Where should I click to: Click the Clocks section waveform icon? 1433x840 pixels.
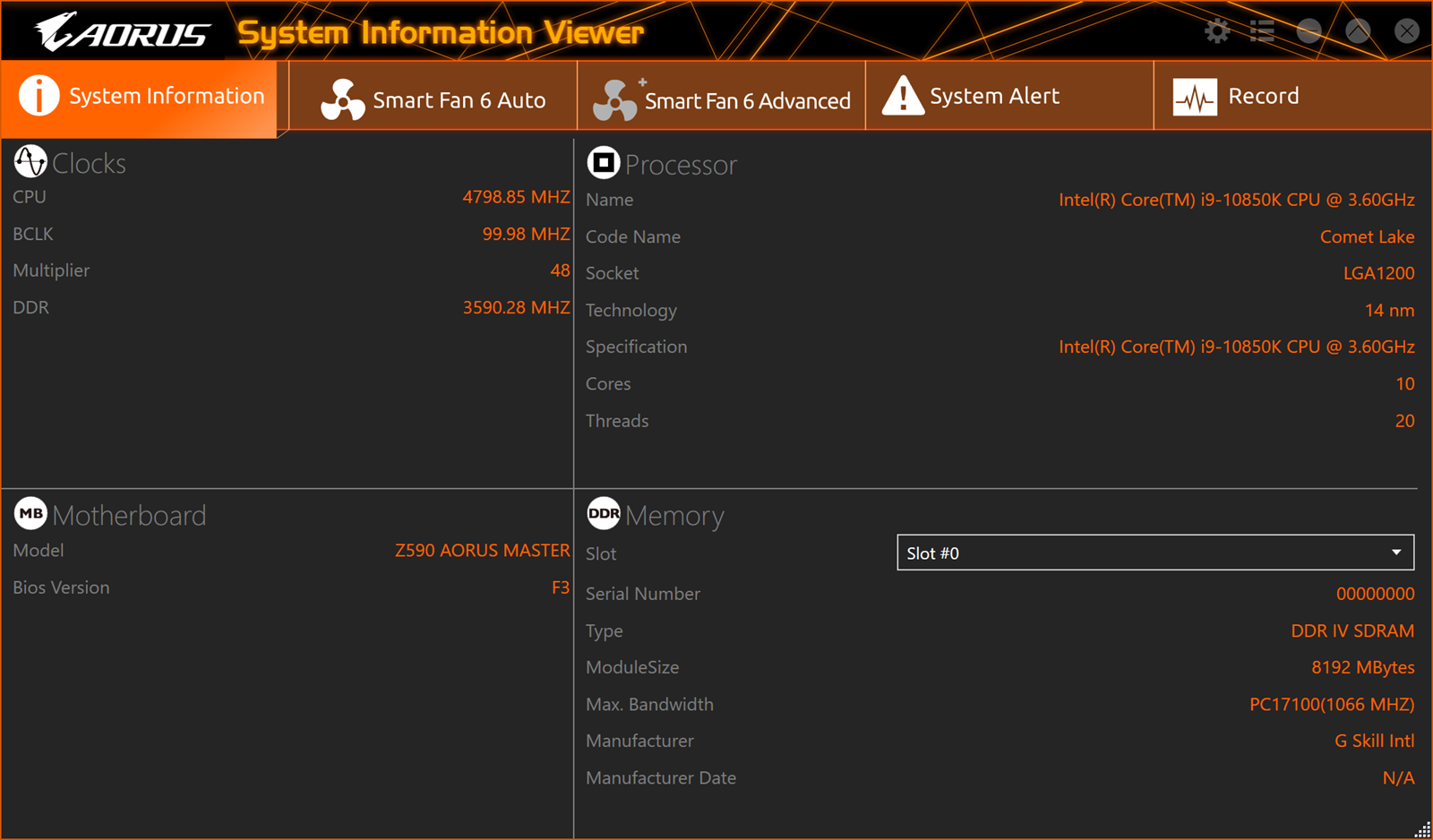pyautogui.click(x=30, y=161)
